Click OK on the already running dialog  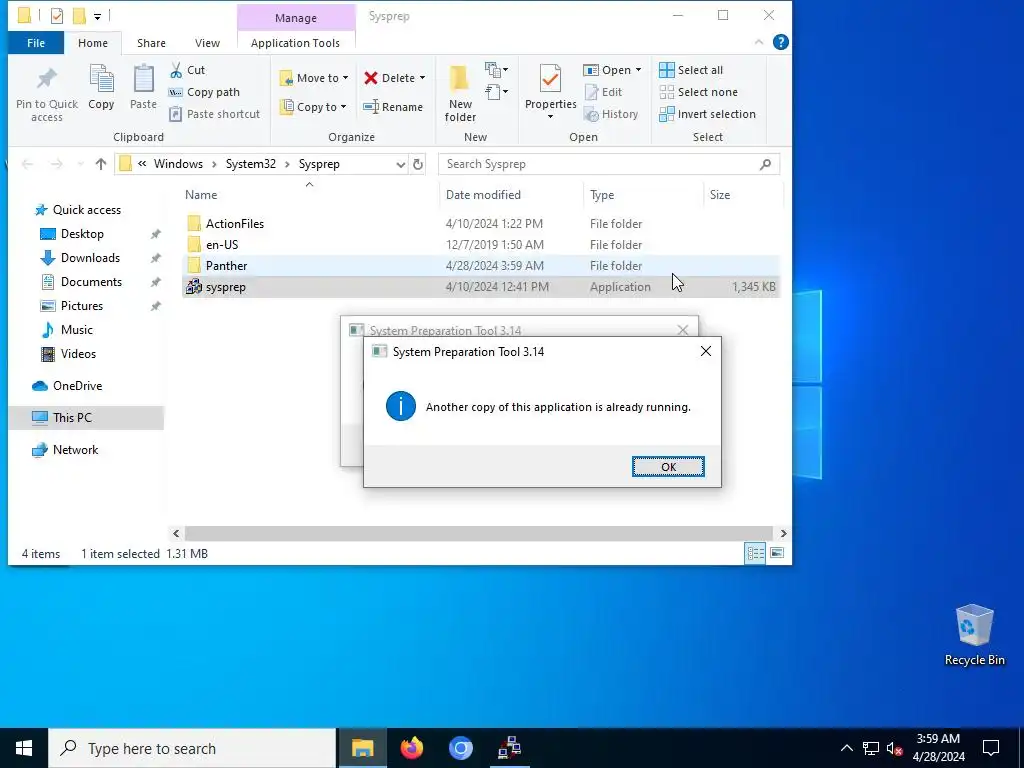pos(668,466)
